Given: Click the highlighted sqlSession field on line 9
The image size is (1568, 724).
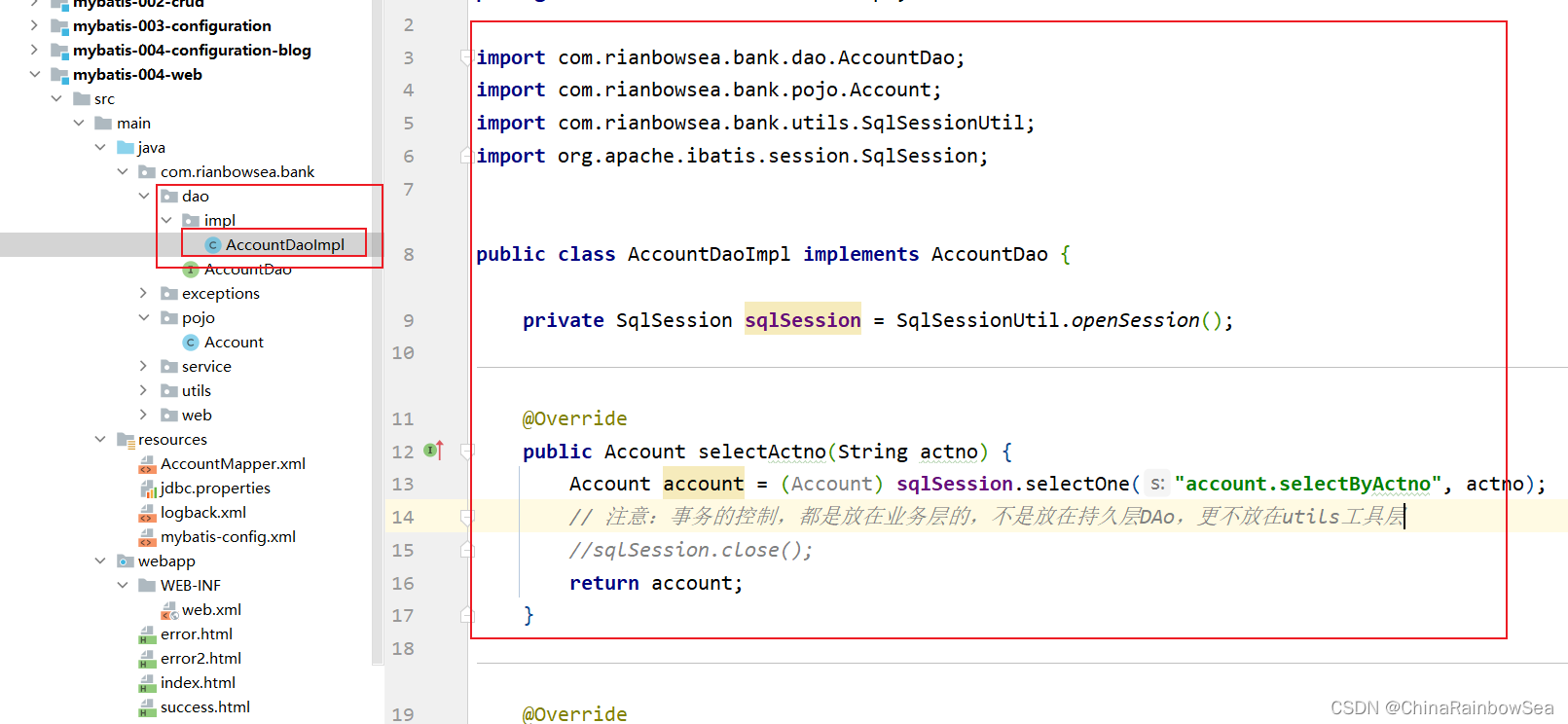Looking at the screenshot, I should [x=802, y=321].
